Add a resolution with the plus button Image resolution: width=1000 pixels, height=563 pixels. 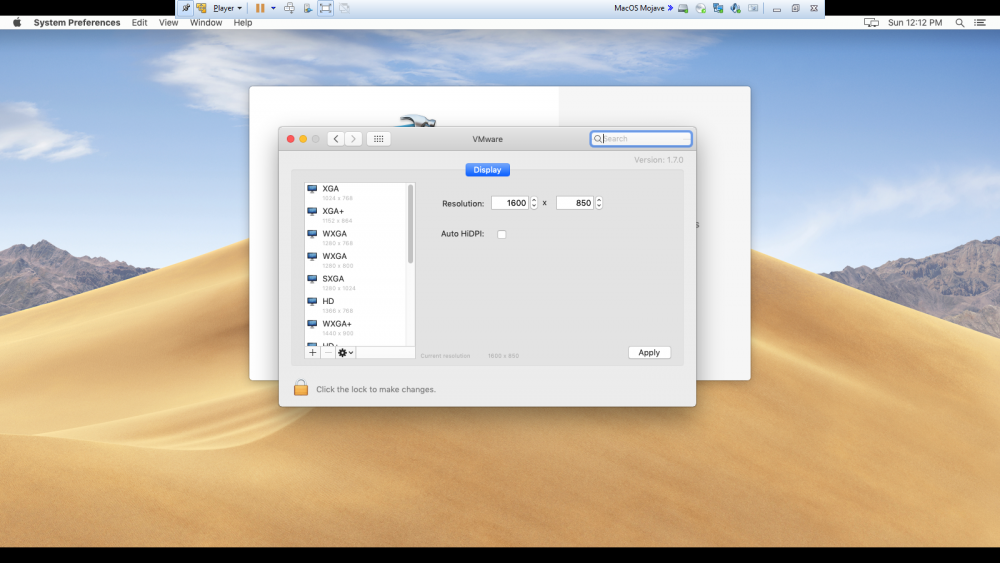(312, 353)
